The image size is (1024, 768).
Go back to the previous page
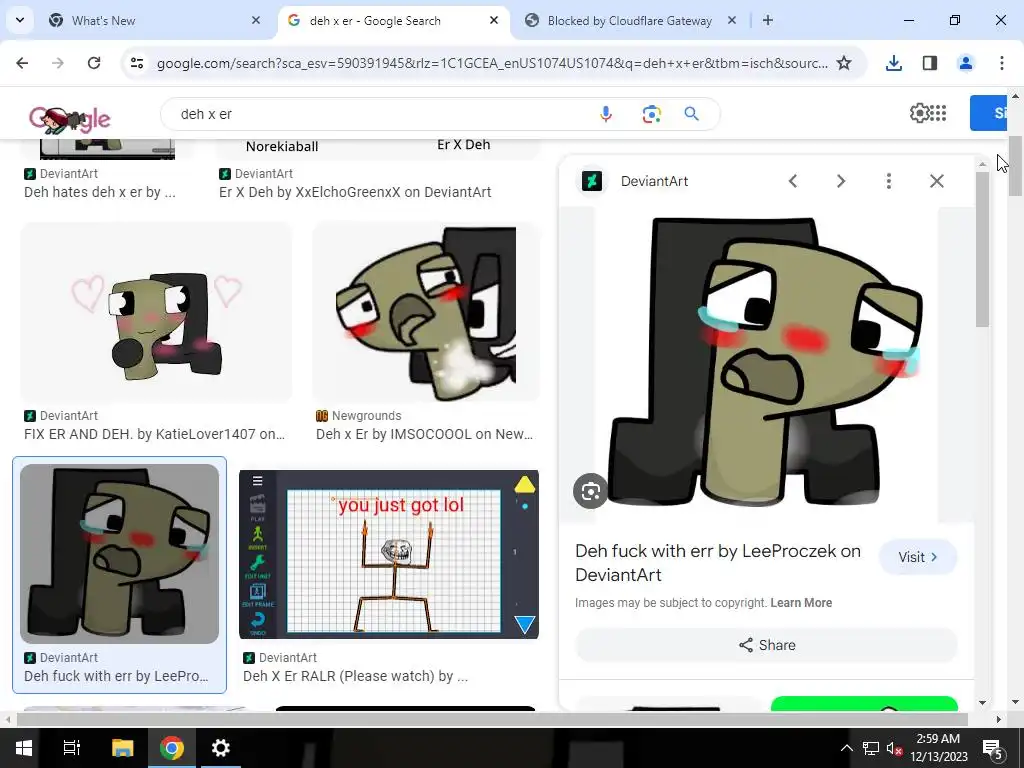(22, 63)
